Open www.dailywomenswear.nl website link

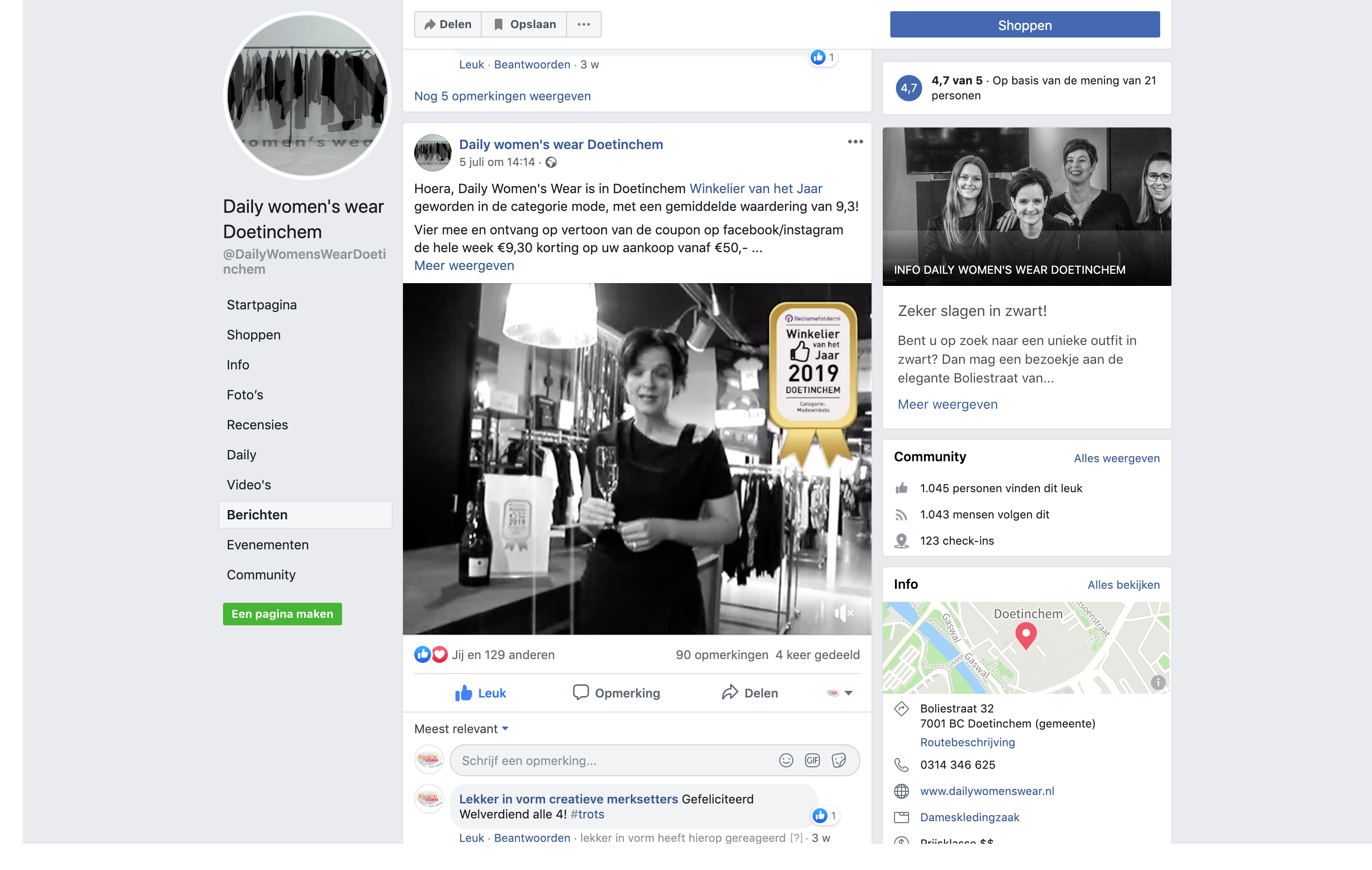tap(987, 791)
